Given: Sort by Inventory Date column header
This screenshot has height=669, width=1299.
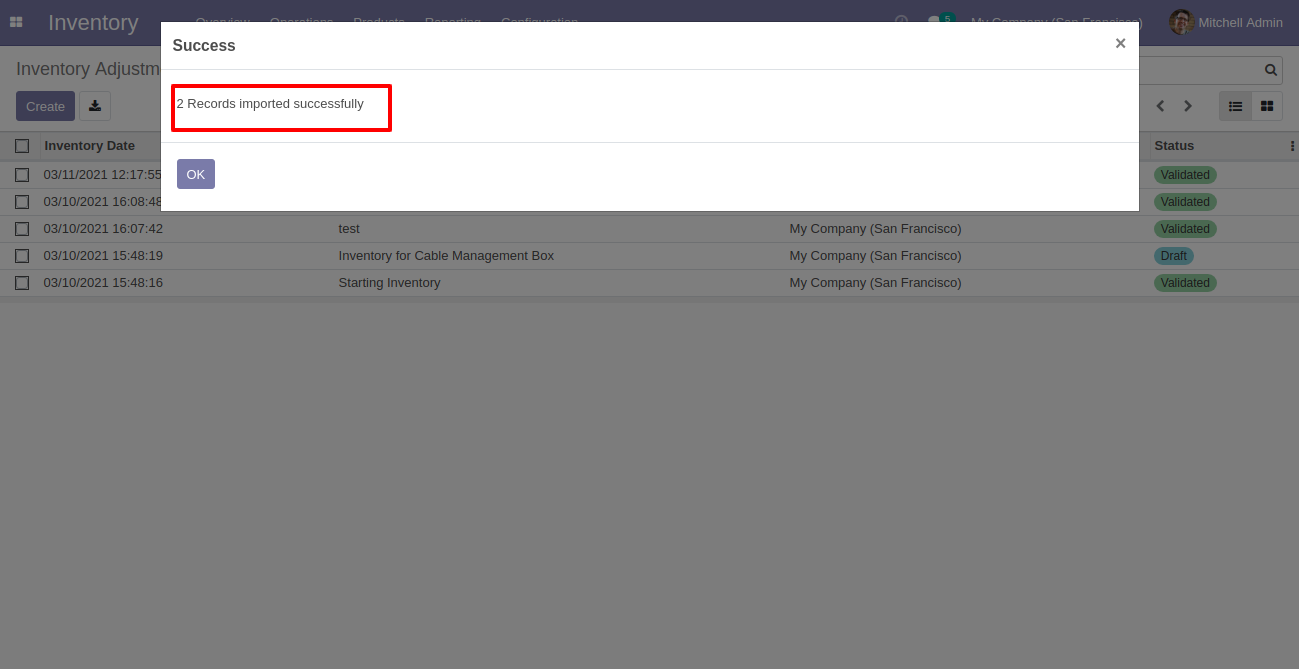Looking at the screenshot, I should (89, 146).
